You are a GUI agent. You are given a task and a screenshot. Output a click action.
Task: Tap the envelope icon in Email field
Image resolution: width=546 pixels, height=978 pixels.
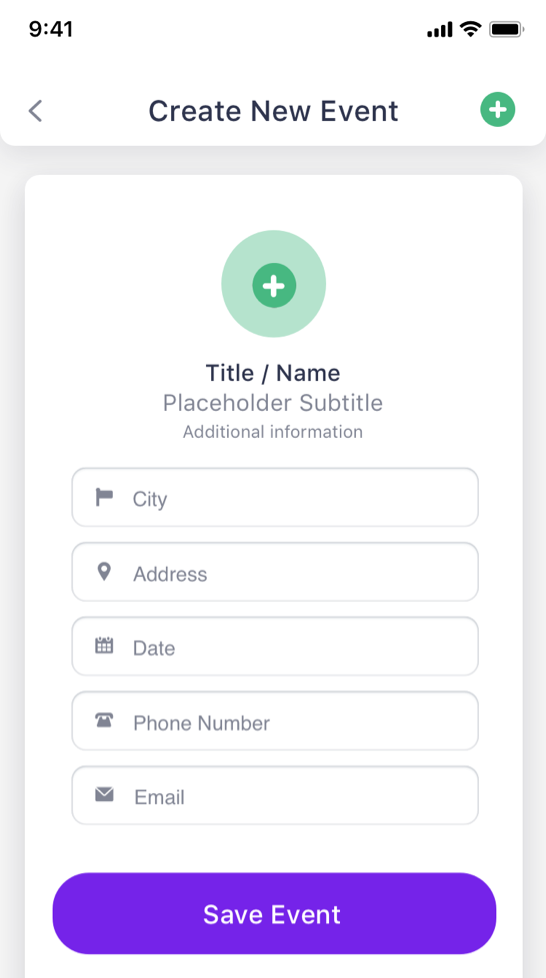[x=104, y=795]
